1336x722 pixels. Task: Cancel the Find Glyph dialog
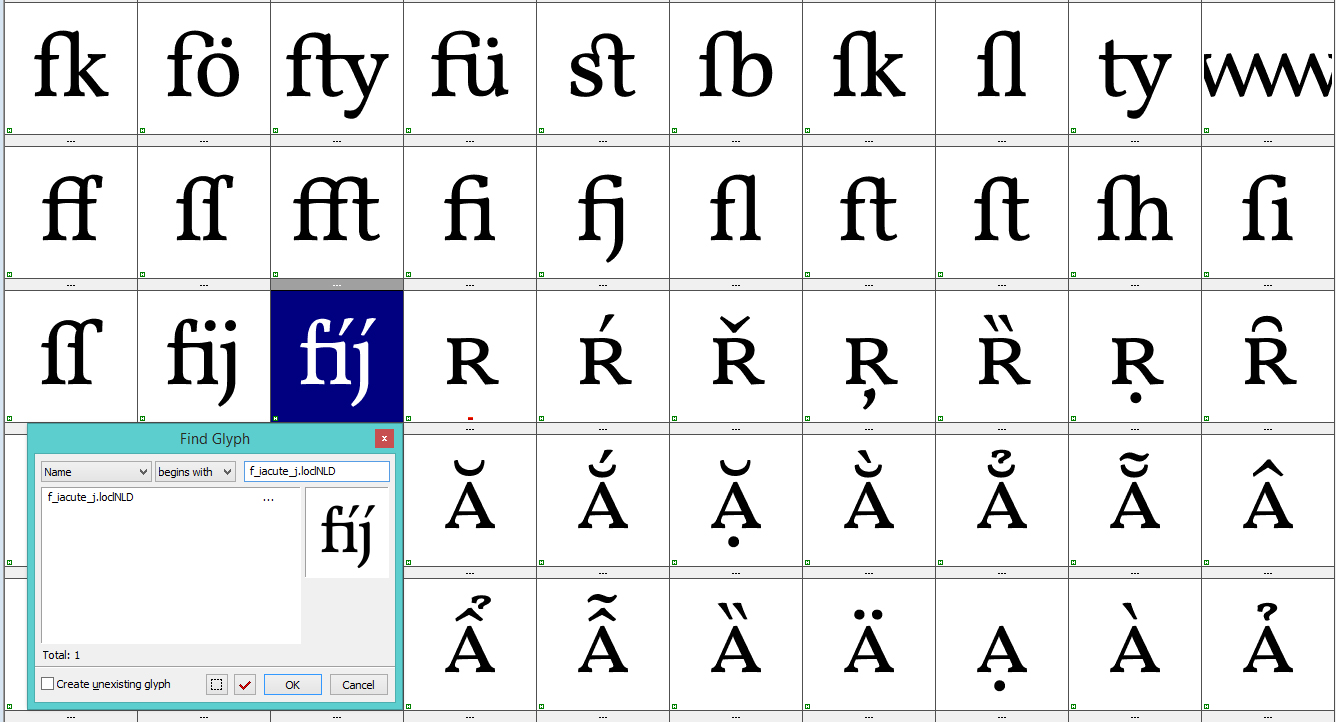pos(358,685)
